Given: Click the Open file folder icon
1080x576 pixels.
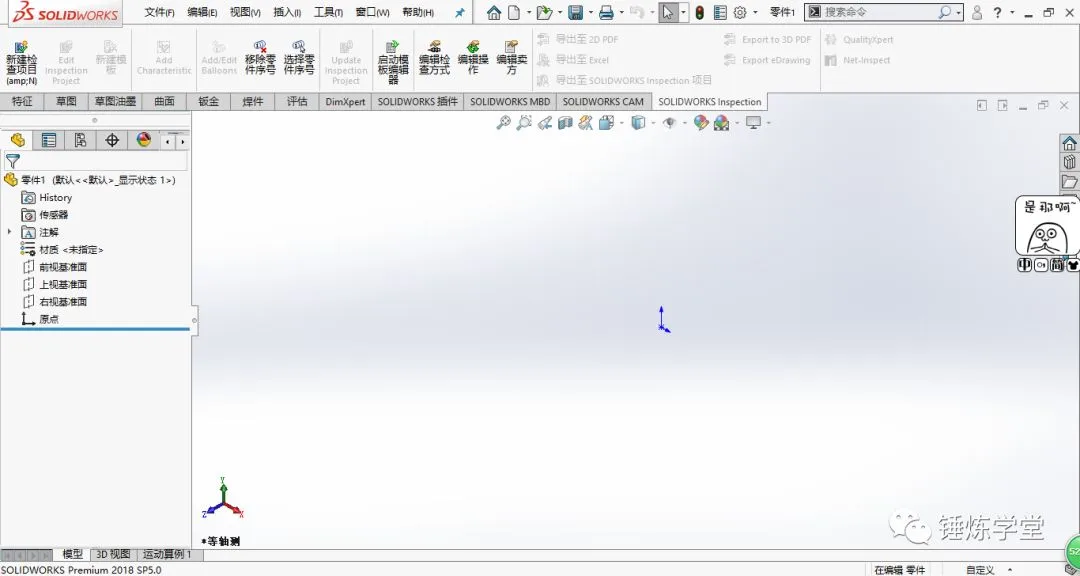Looking at the screenshot, I should point(544,12).
